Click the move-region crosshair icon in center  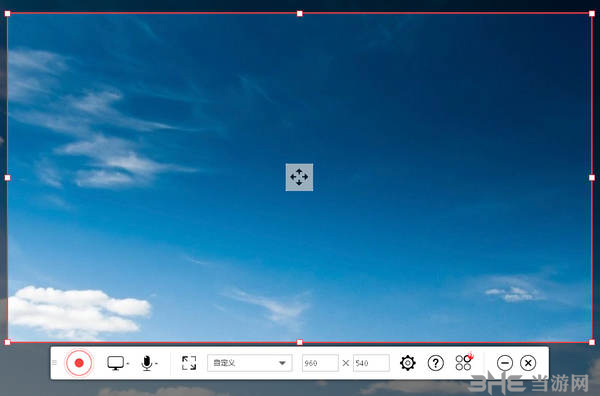[299, 177]
